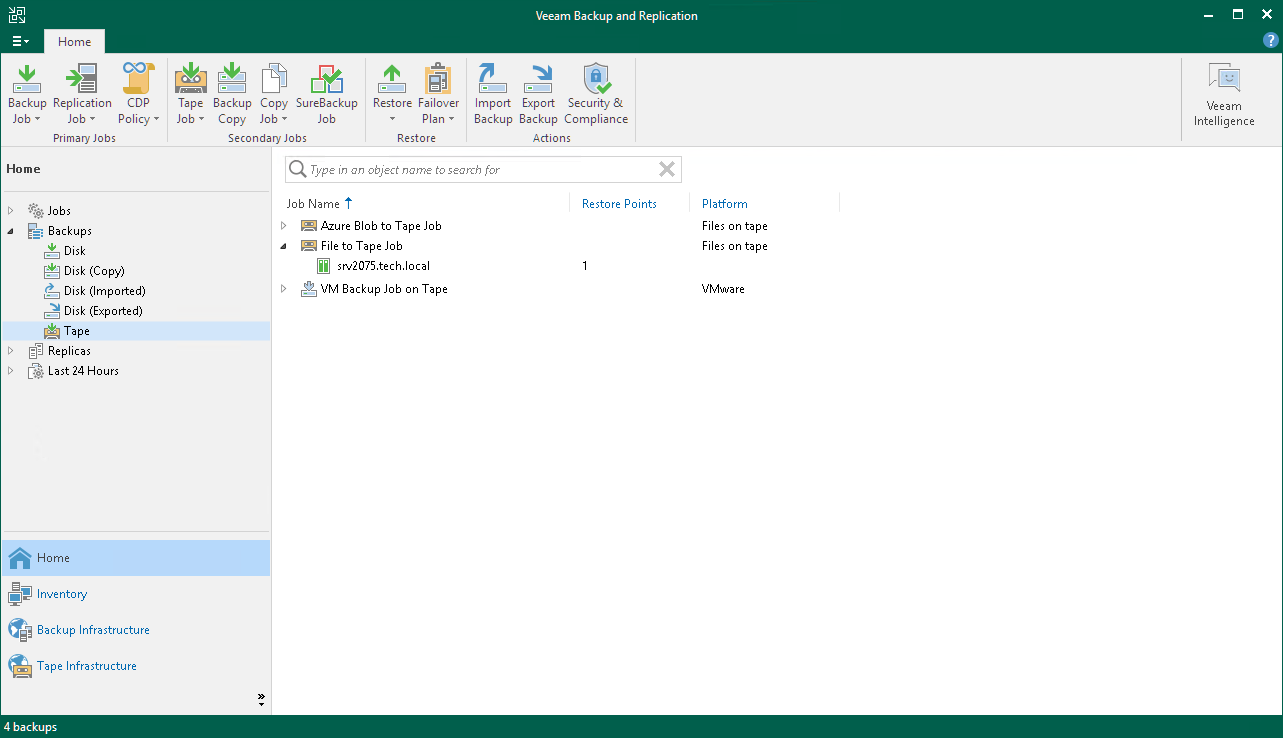Select the Disk (Exported) node
The width and height of the screenshot is (1283, 738).
pos(103,311)
